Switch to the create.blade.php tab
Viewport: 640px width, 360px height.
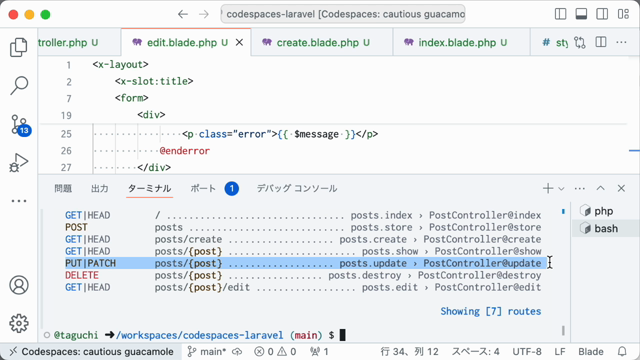point(317,42)
